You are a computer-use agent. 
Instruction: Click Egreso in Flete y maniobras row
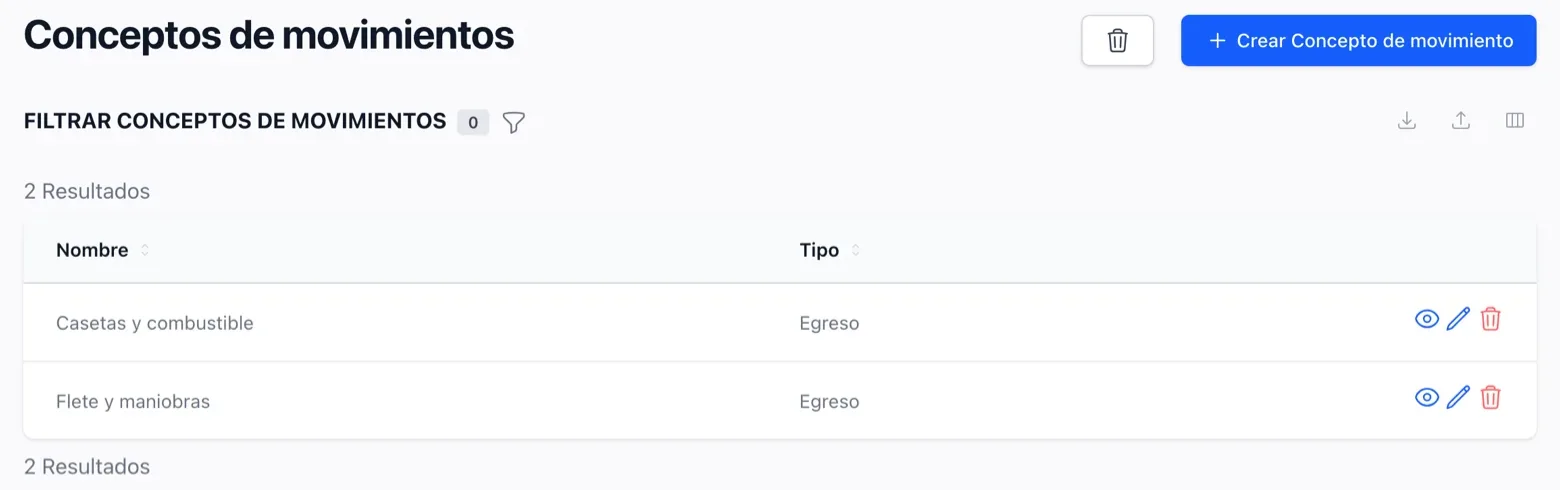point(829,402)
